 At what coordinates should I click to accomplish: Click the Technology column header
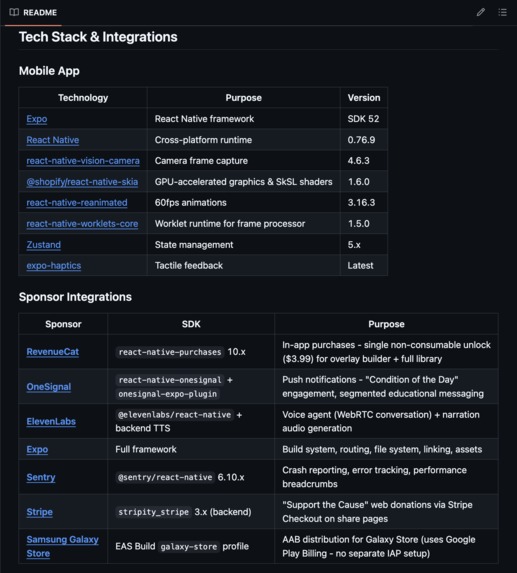(83, 98)
